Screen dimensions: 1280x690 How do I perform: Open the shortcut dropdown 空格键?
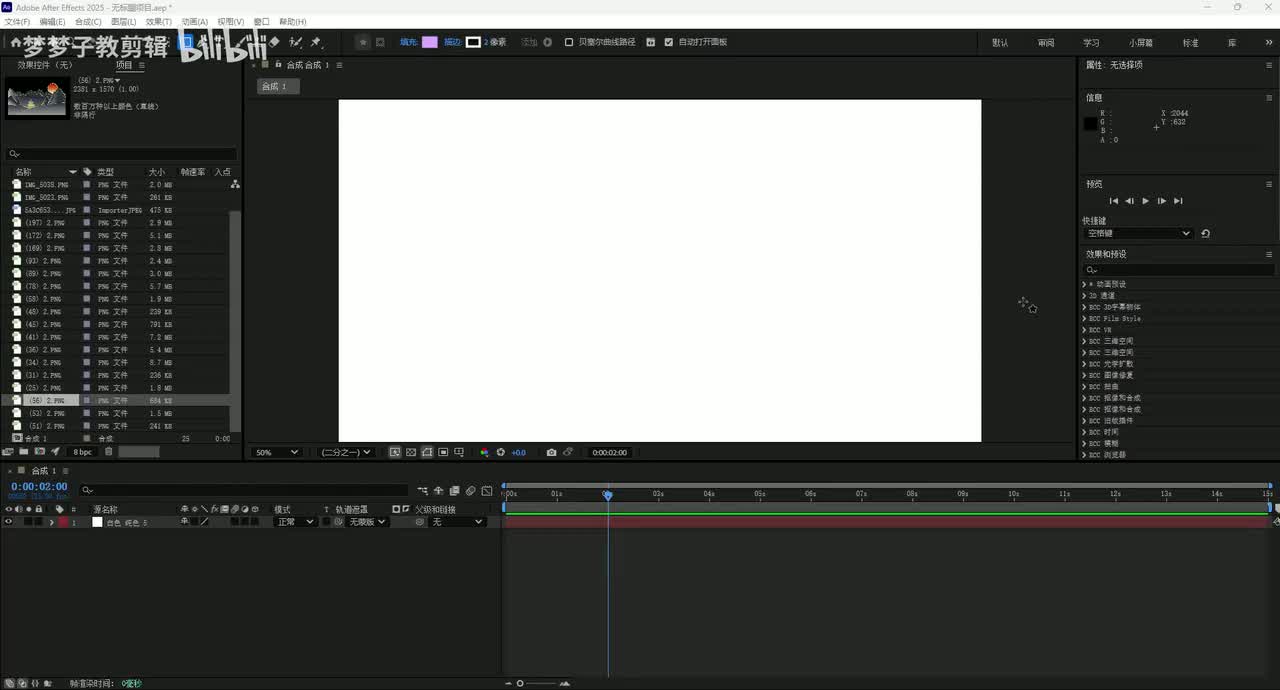pos(1139,233)
